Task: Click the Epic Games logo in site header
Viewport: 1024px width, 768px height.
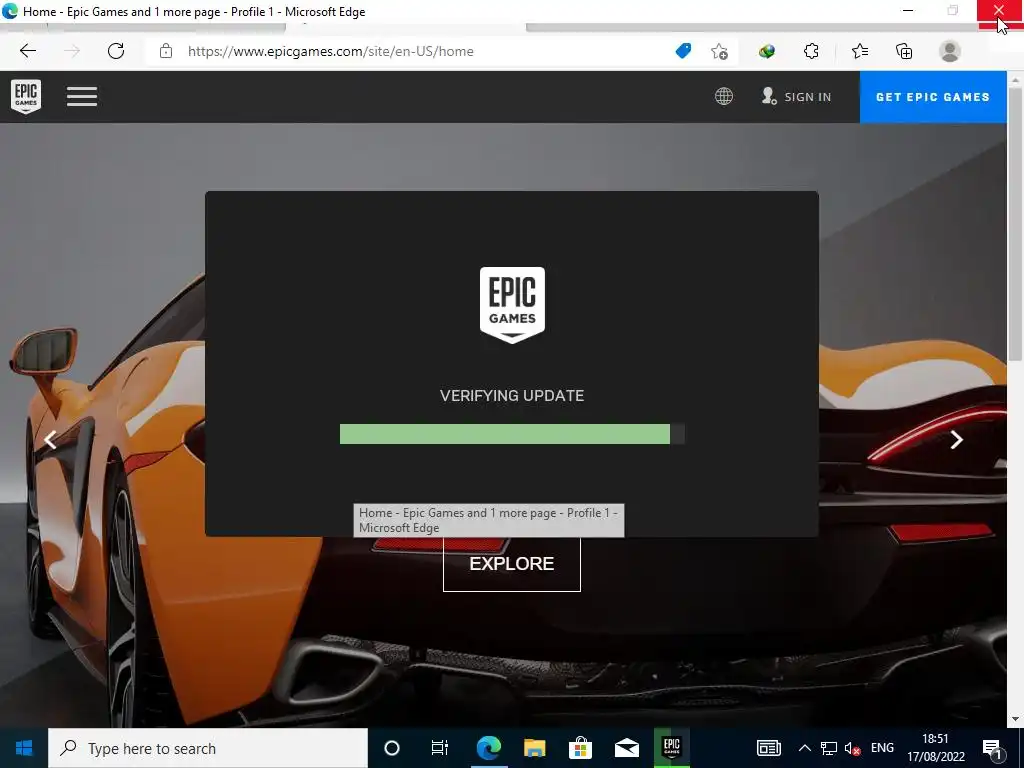Action: tap(26, 97)
